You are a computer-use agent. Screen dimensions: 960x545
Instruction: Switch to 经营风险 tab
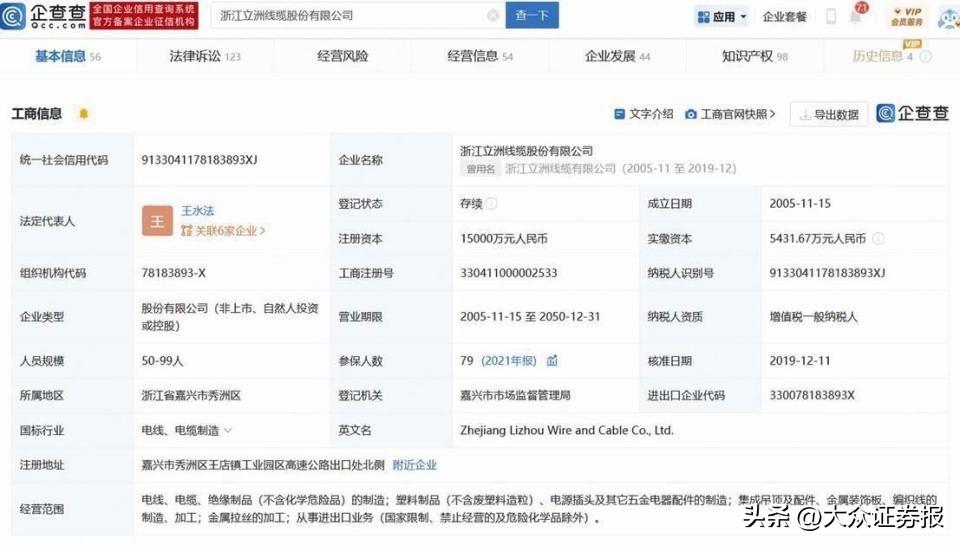click(343, 56)
